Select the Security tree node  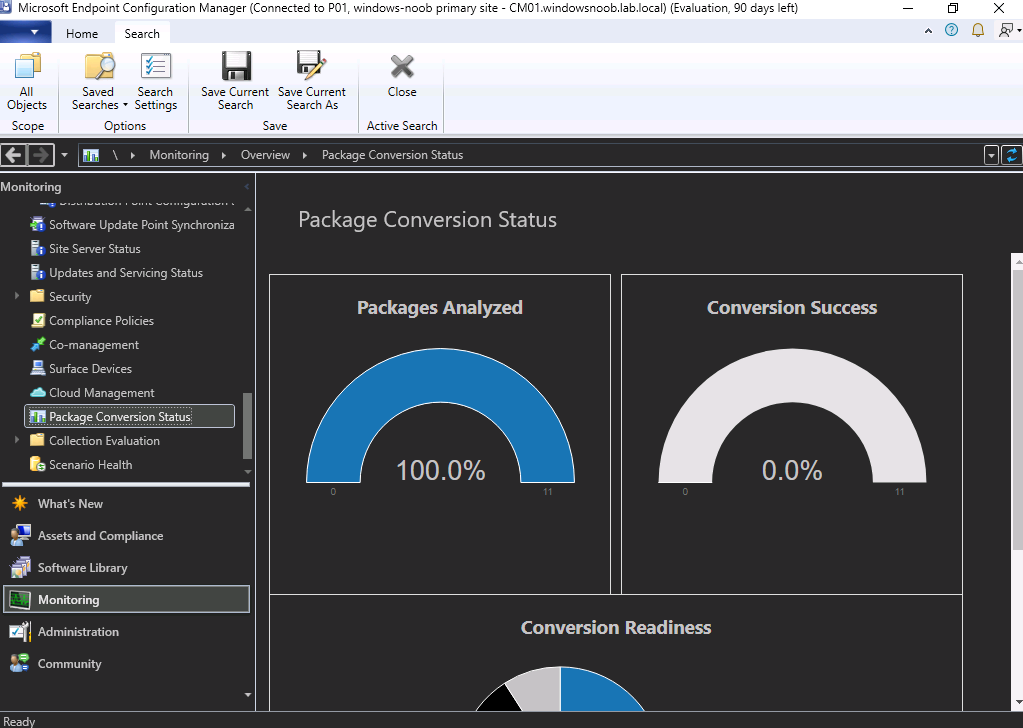pyautogui.click(x=70, y=296)
